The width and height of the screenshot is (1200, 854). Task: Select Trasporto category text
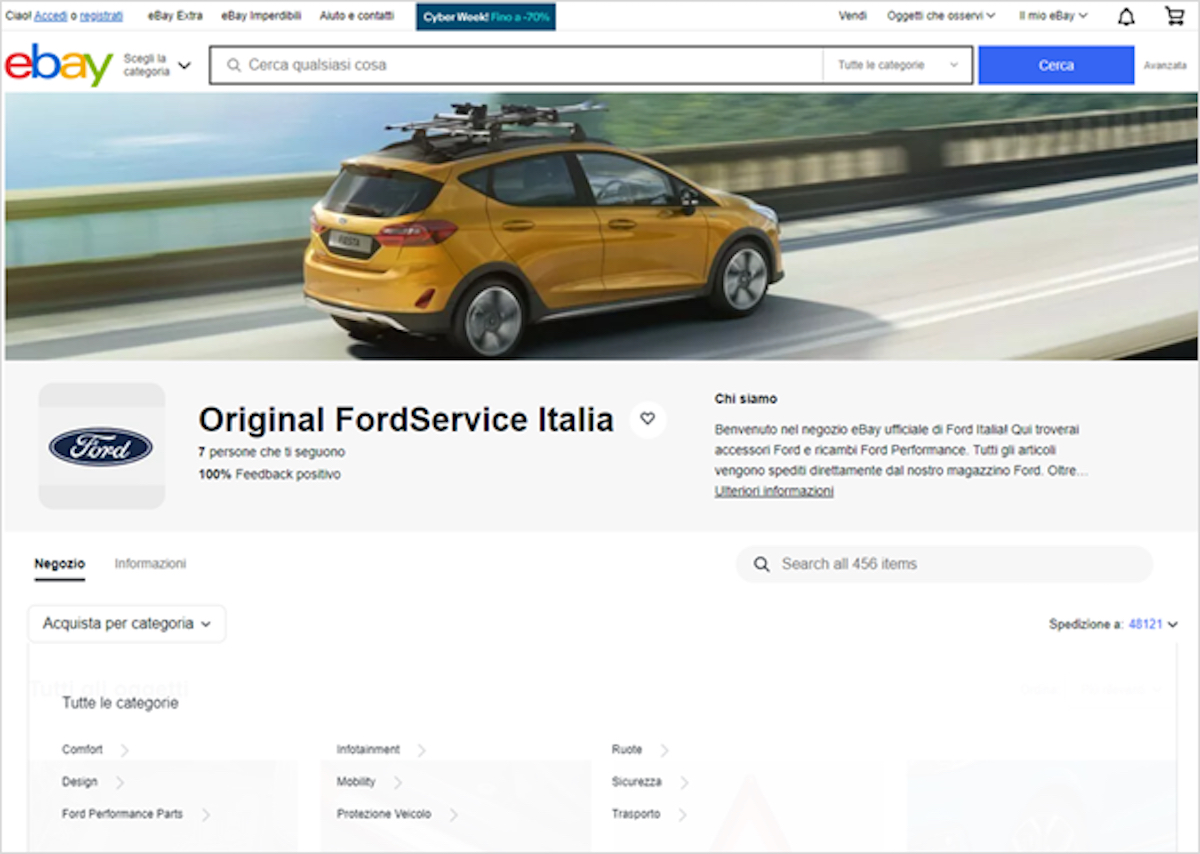pyautogui.click(x=636, y=814)
